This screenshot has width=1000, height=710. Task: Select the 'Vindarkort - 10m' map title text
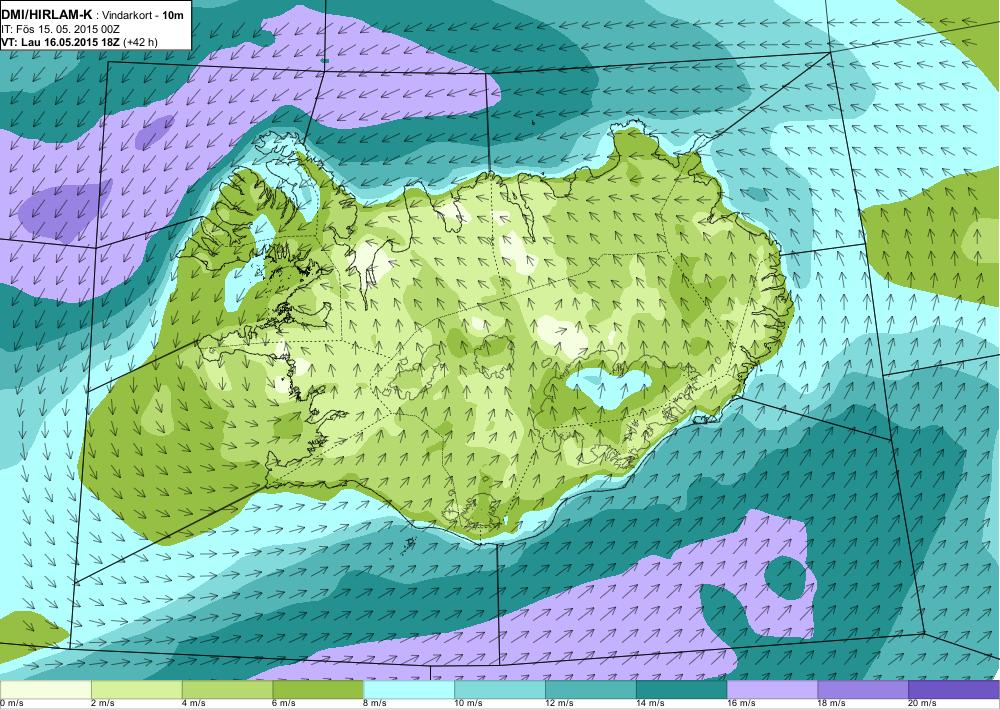pos(144,15)
